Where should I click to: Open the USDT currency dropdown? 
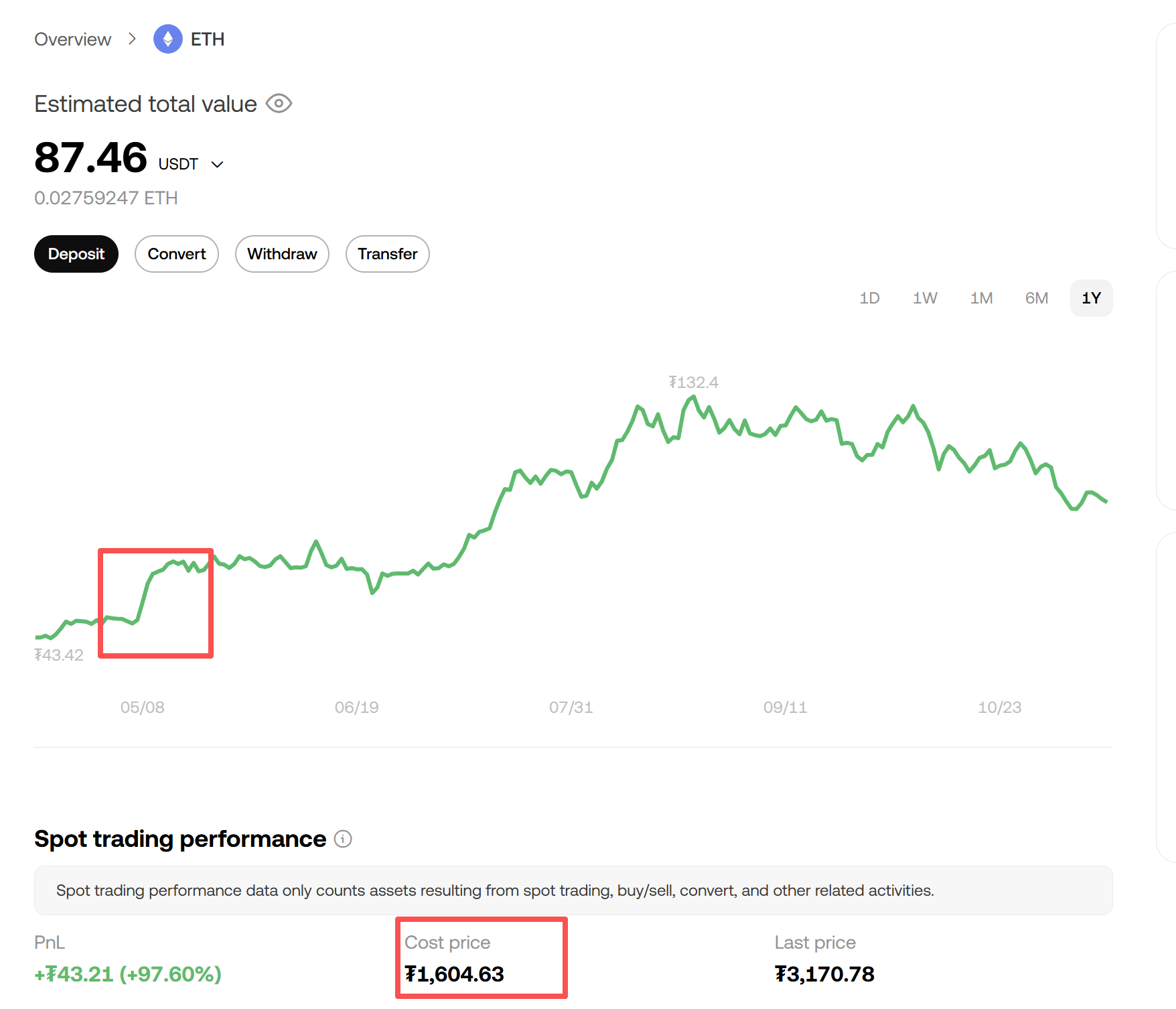click(x=217, y=164)
